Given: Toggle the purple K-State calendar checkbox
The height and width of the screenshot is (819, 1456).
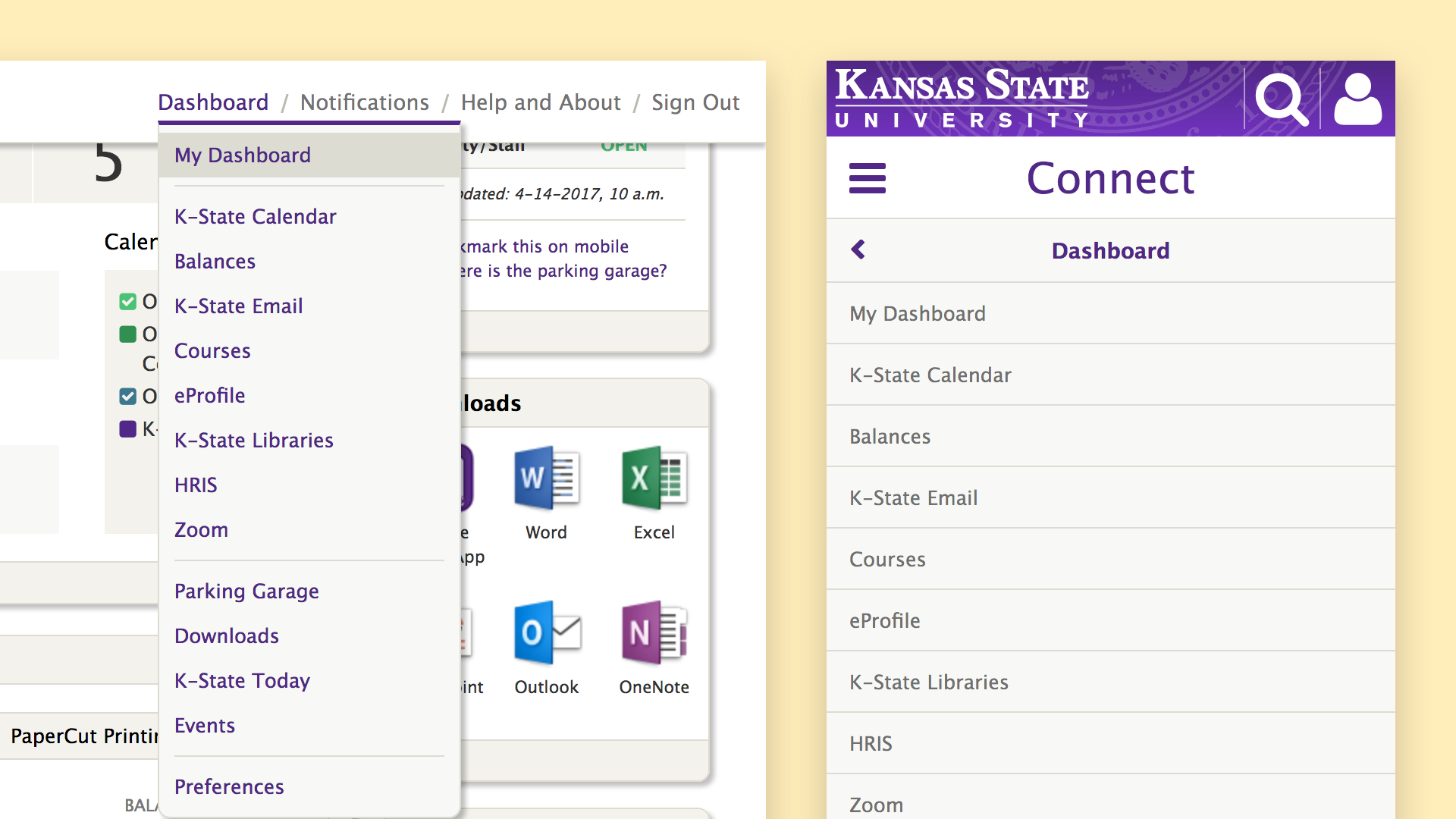Looking at the screenshot, I should coord(128,429).
